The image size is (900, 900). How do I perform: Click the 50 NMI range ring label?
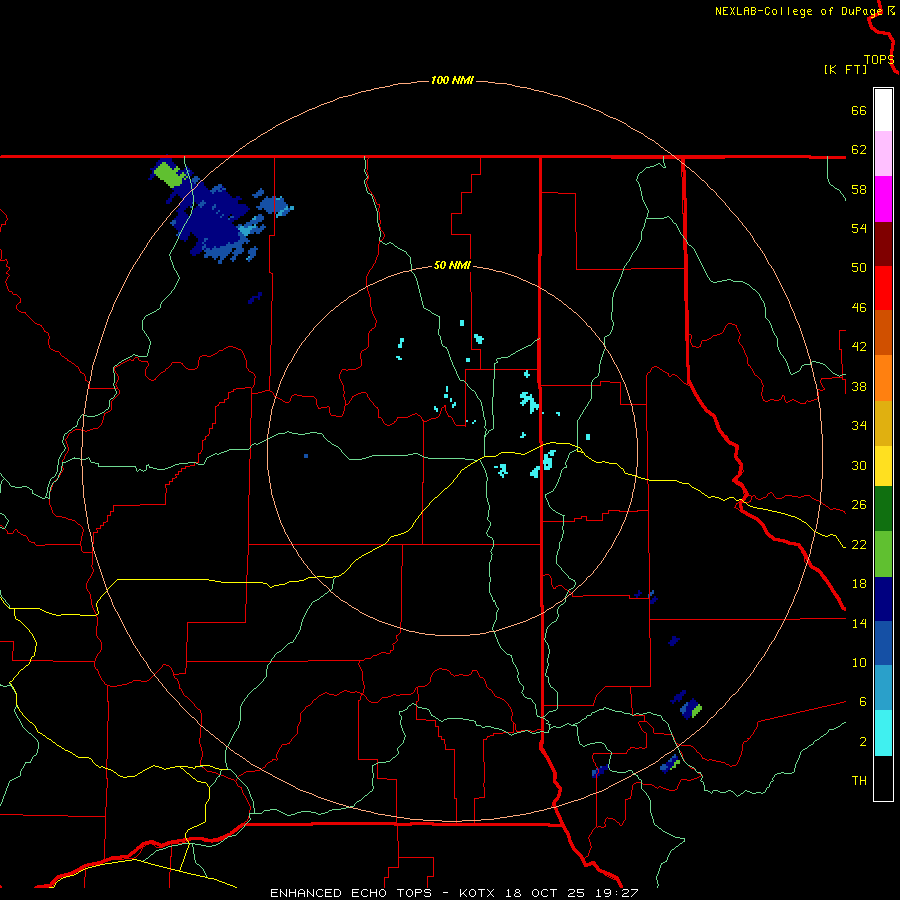click(452, 265)
